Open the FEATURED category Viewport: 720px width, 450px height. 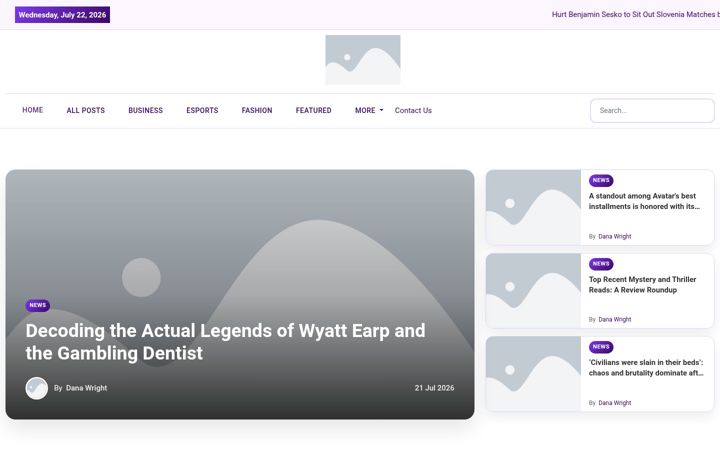(x=314, y=110)
